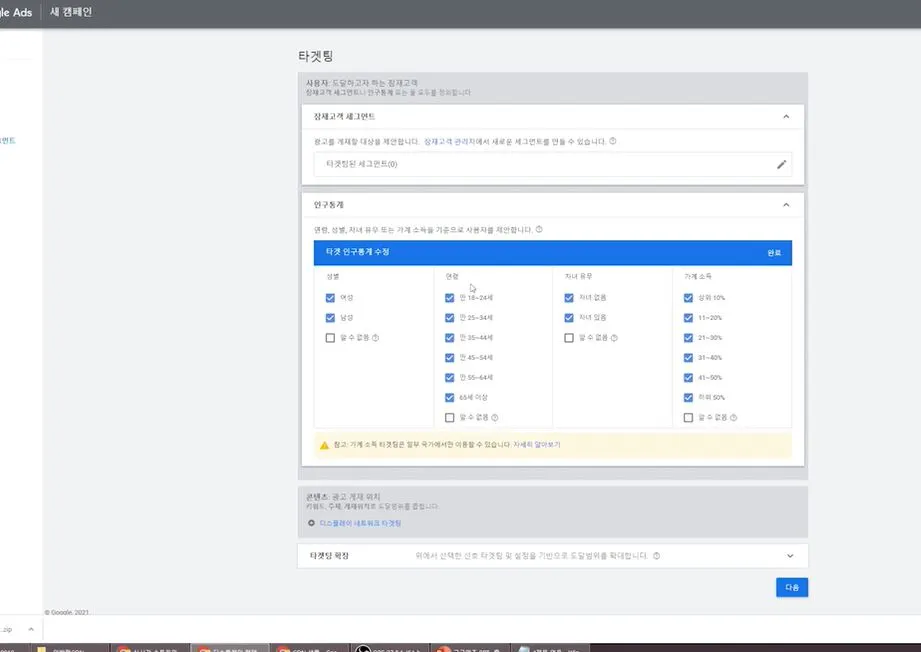Check the age 알 수 없음 checkbox
The image size is (921, 652).
coord(449,418)
